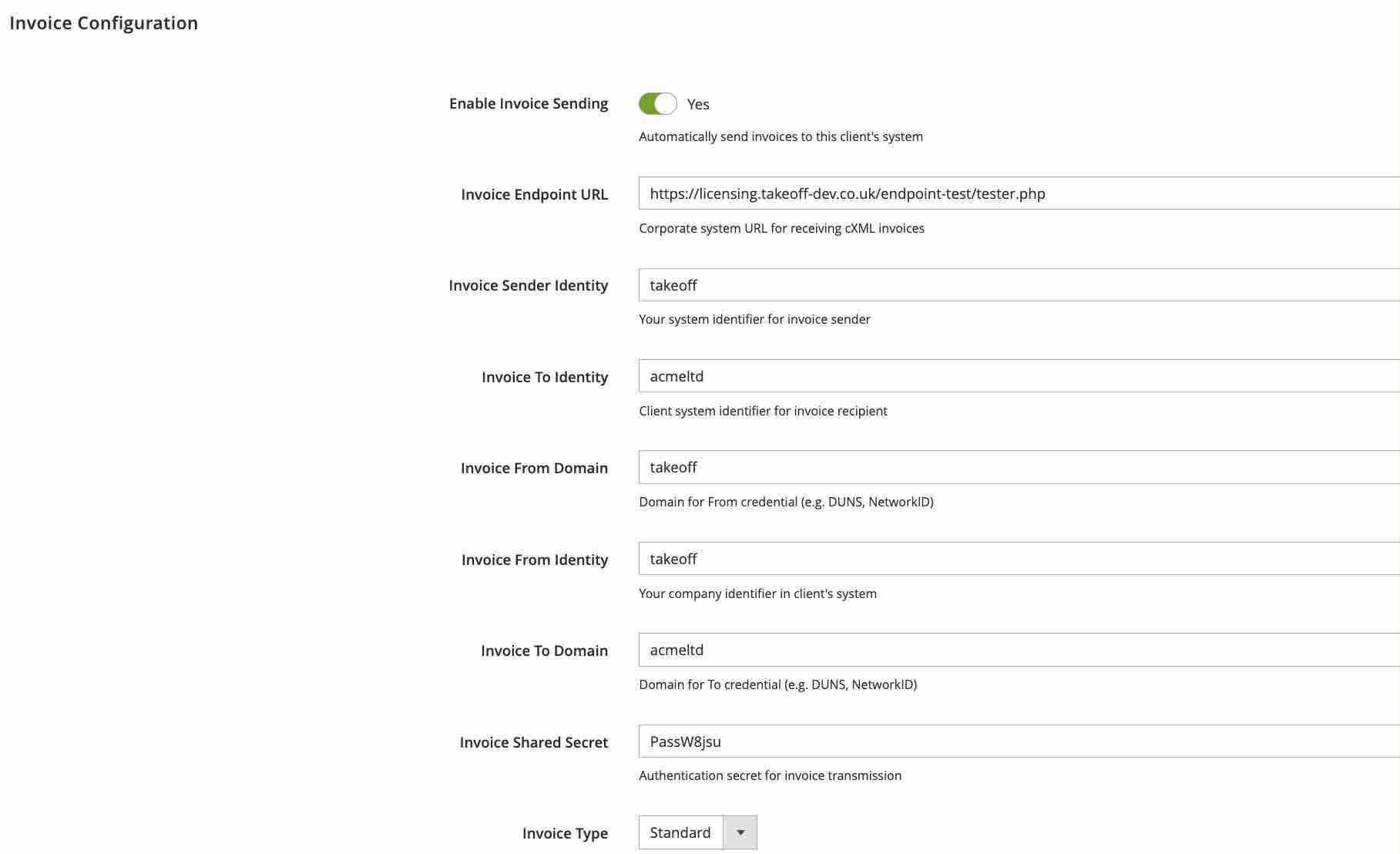Click the Invoice Sender Identity label
Viewport: 1400px width, 854px height.
[528, 285]
